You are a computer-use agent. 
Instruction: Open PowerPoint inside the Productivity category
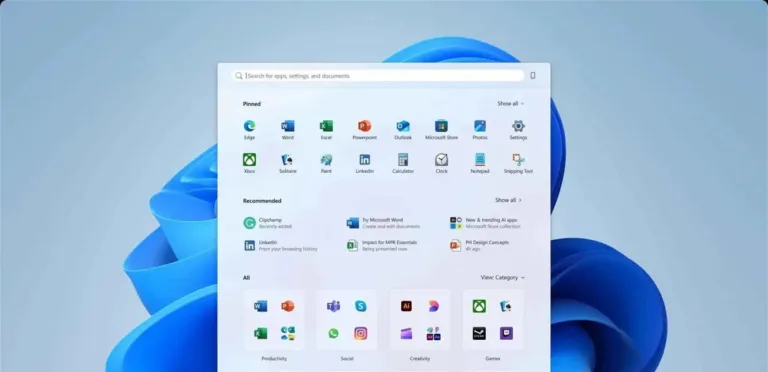pyautogui.click(x=288, y=306)
